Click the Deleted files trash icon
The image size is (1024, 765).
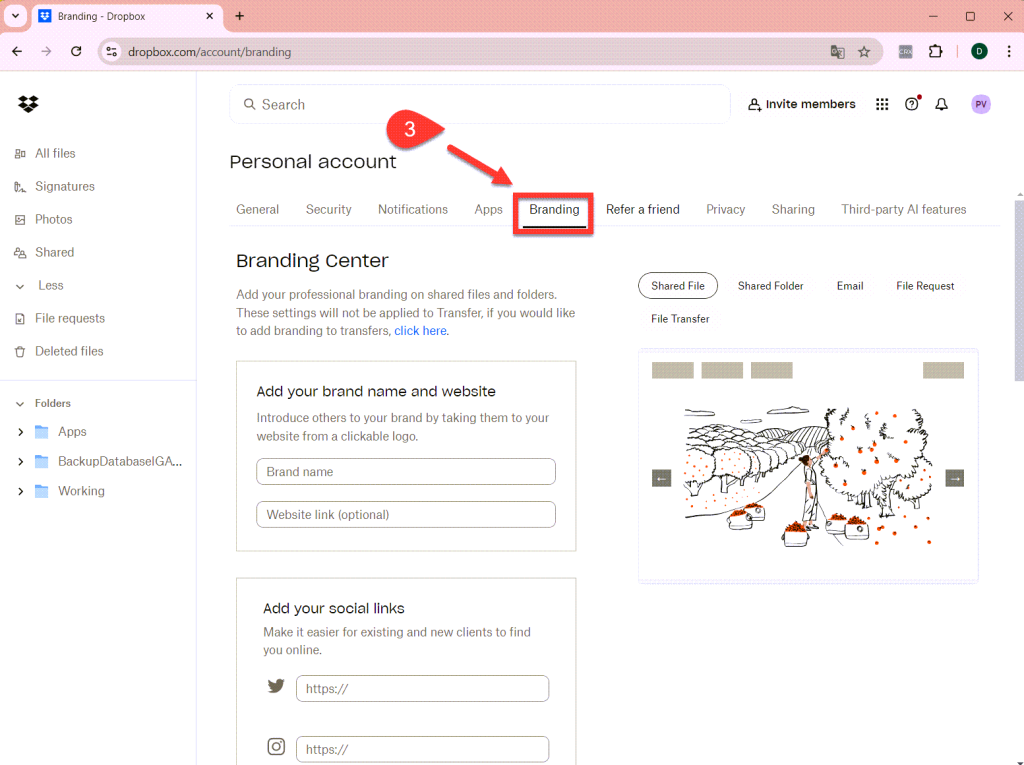20,351
